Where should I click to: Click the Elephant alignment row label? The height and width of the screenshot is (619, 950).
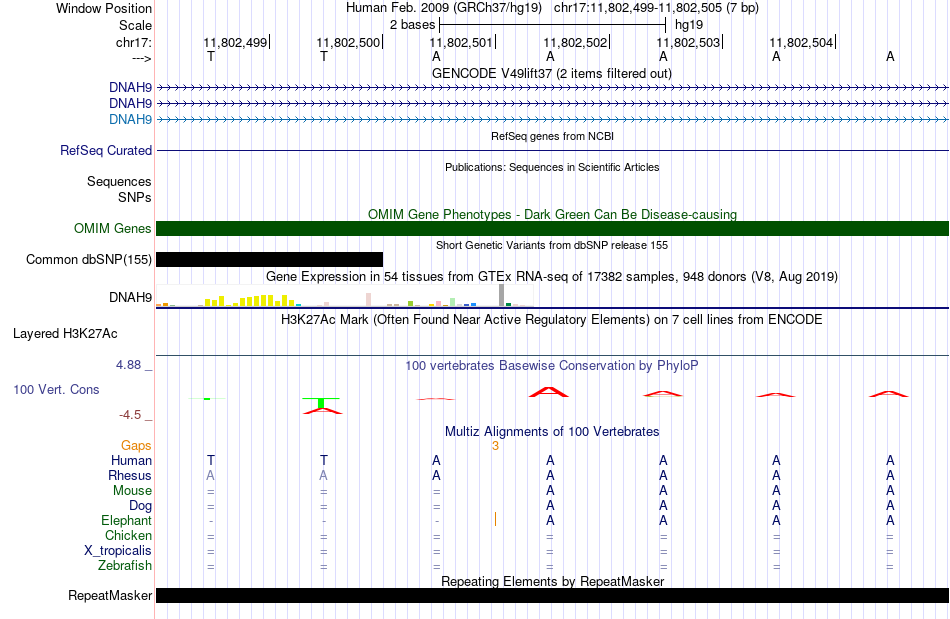click(127, 520)
